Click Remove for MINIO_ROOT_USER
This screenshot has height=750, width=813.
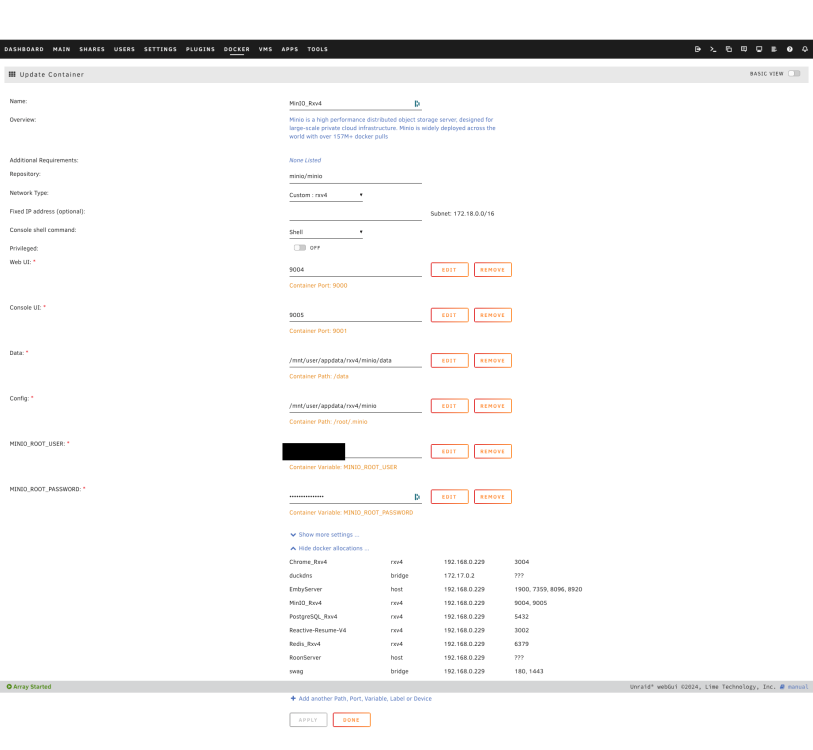click(x=493, y=451)
